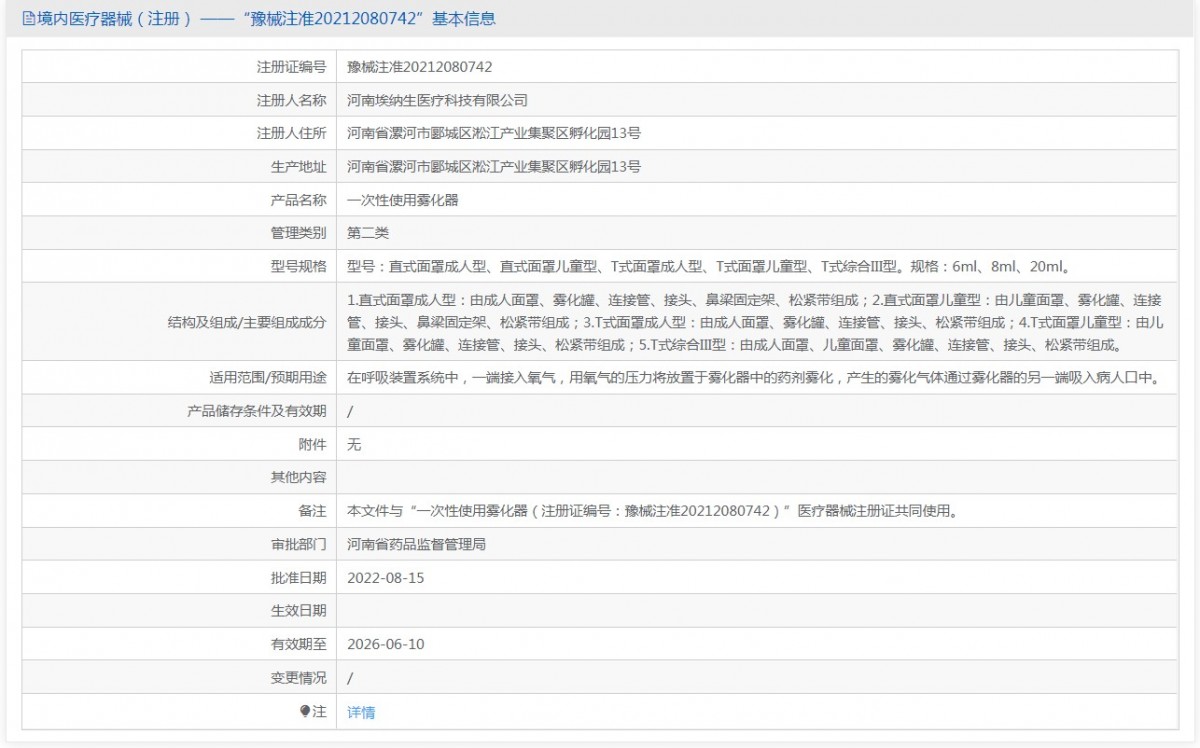Image resolution: width=1200 pixels, height=748 pixels.
Task: Click the expiry date 2026-06-10
Action: click(385, 644)
